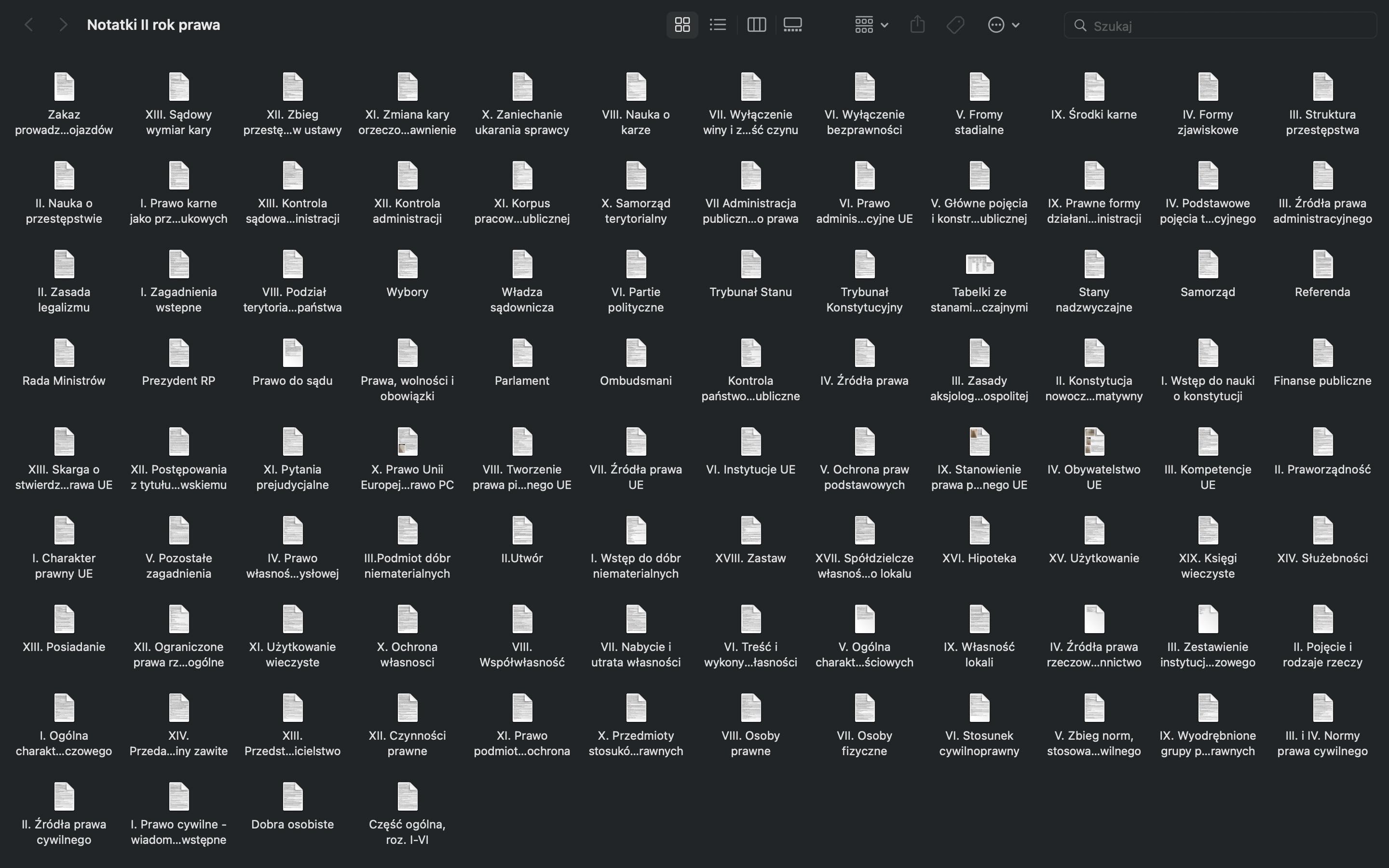The image size is (1389, 868).
Task: Select the file XIII. Sądowy wymiar kary
Action: [178, 105]
